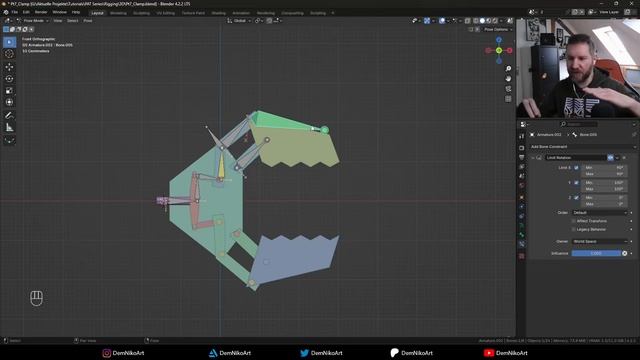Open the pivot point dropdown

[x=258, y=20]
